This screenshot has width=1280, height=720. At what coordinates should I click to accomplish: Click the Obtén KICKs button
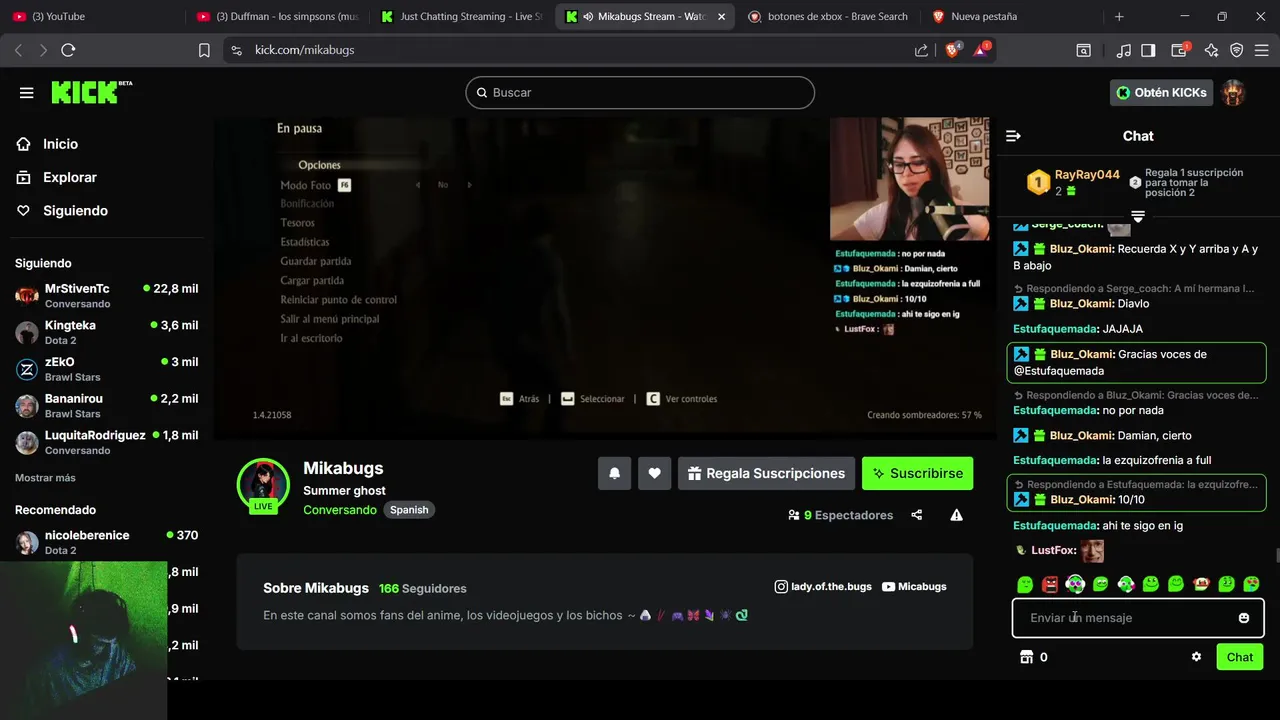[1161, 93]
